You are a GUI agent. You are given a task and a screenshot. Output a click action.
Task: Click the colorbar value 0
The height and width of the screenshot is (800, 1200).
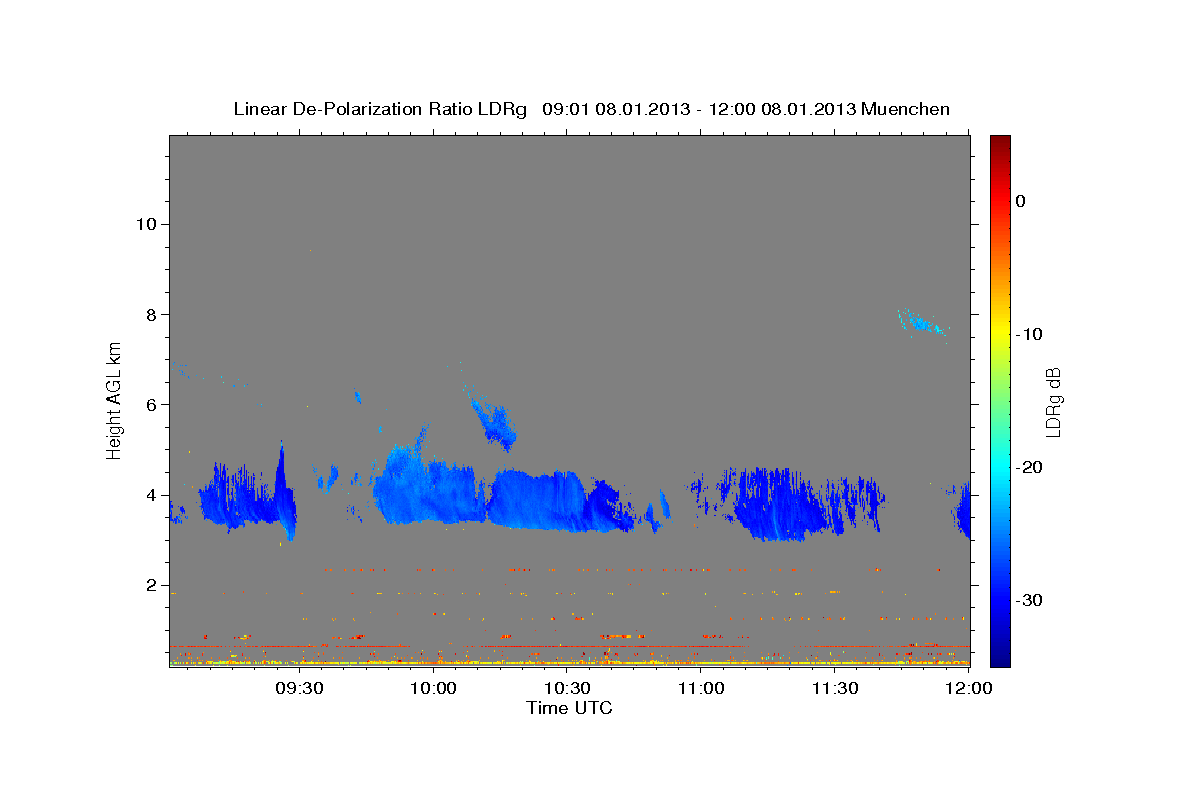pyautogui.click(x=1021, y=201)
